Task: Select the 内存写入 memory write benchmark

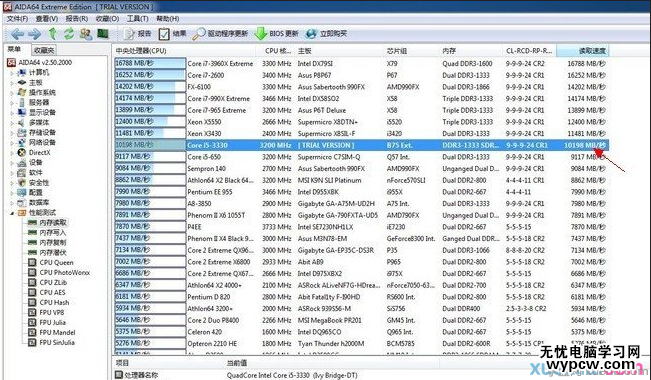Action: pos(53,233)
